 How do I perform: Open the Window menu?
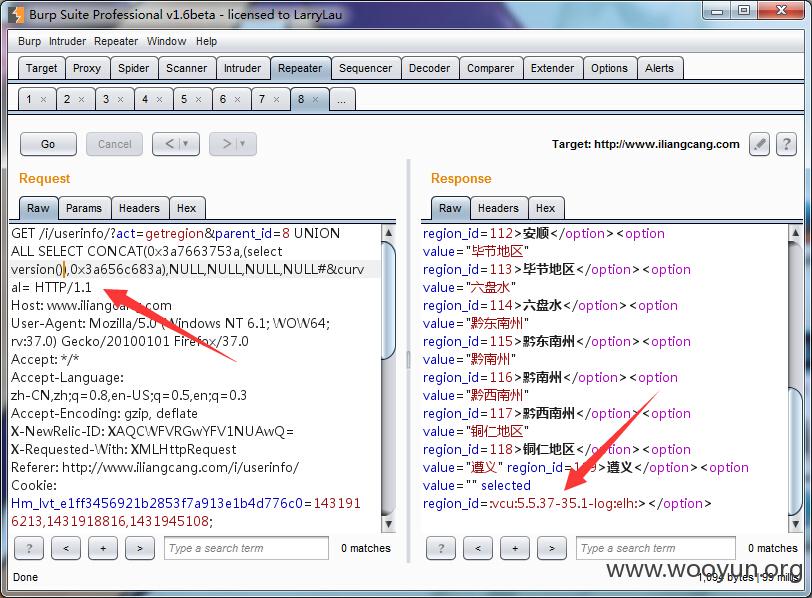[x=166, y=41]
